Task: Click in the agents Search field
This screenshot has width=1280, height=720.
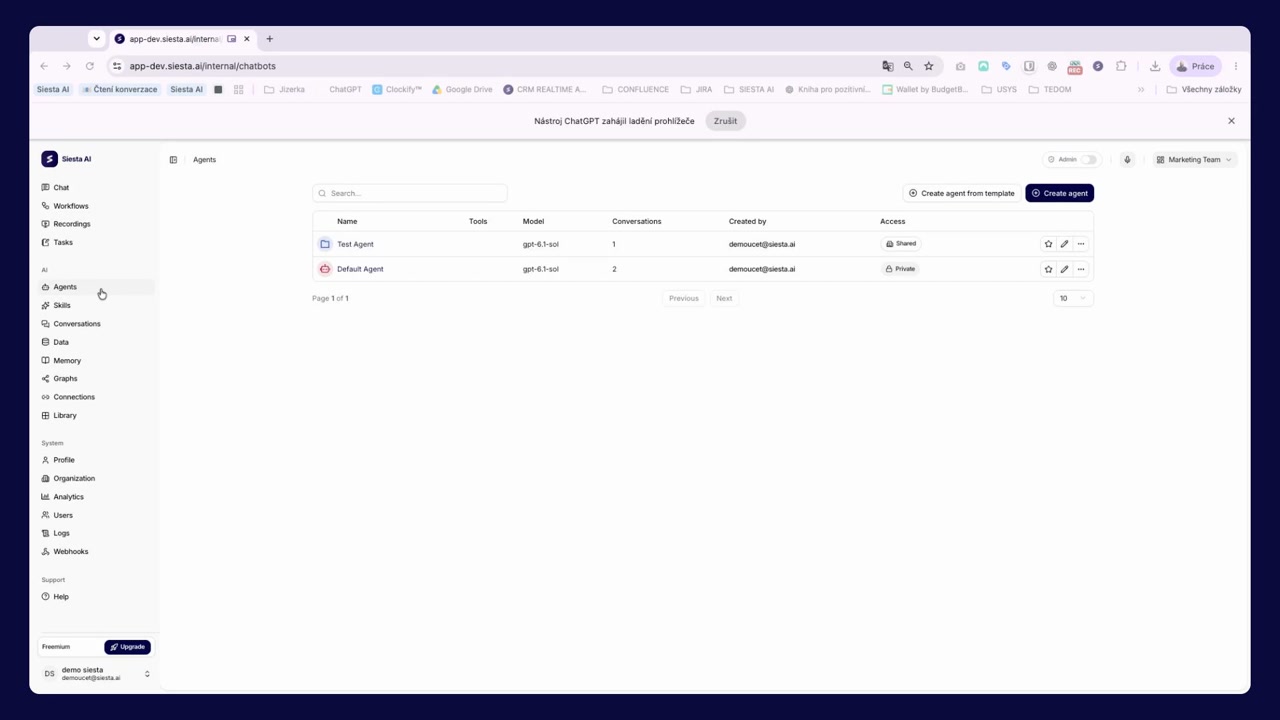Action: (x=410, y=193)
